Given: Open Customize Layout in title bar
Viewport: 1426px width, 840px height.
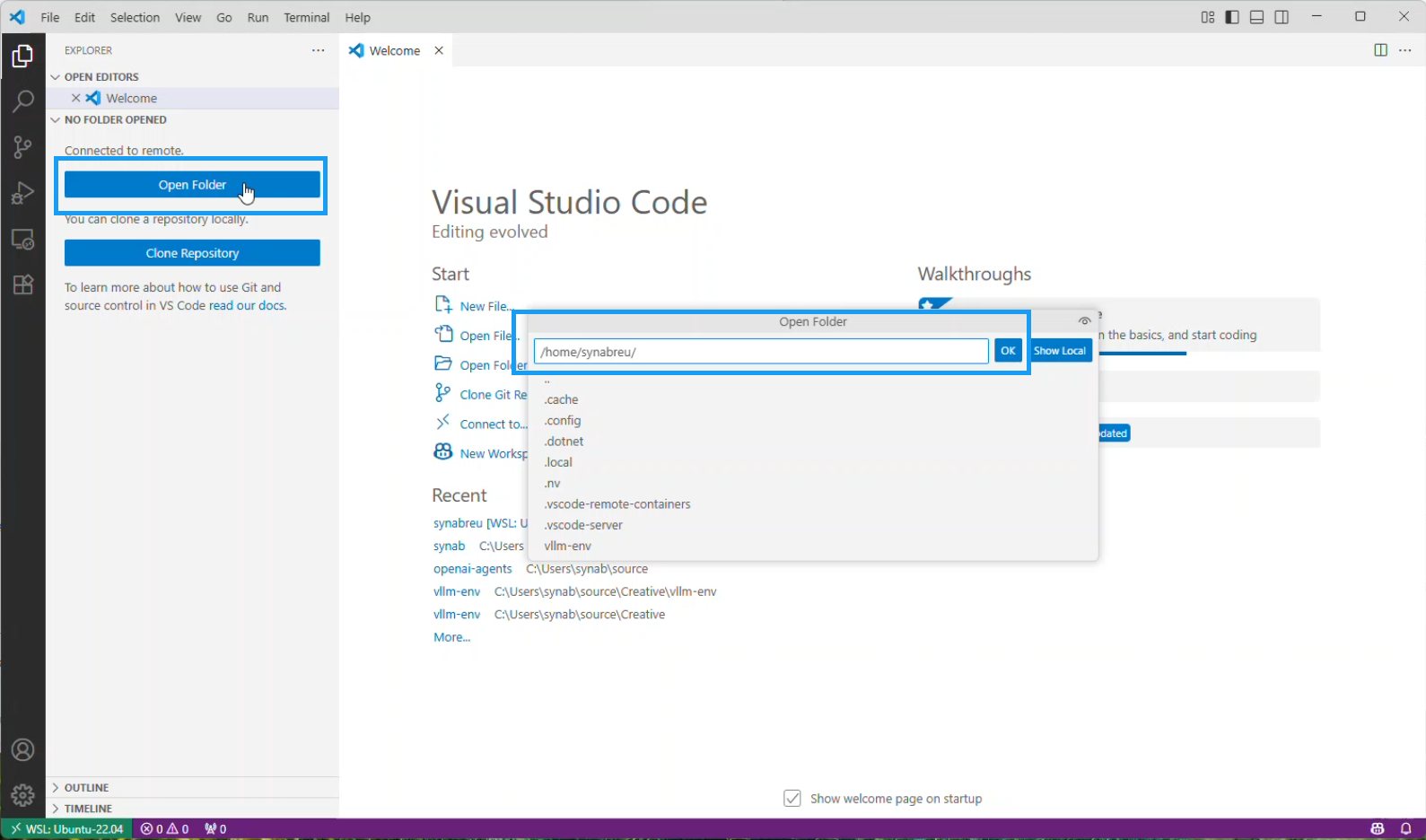Looking at the screenshot, I should (x=1208, y=17).
